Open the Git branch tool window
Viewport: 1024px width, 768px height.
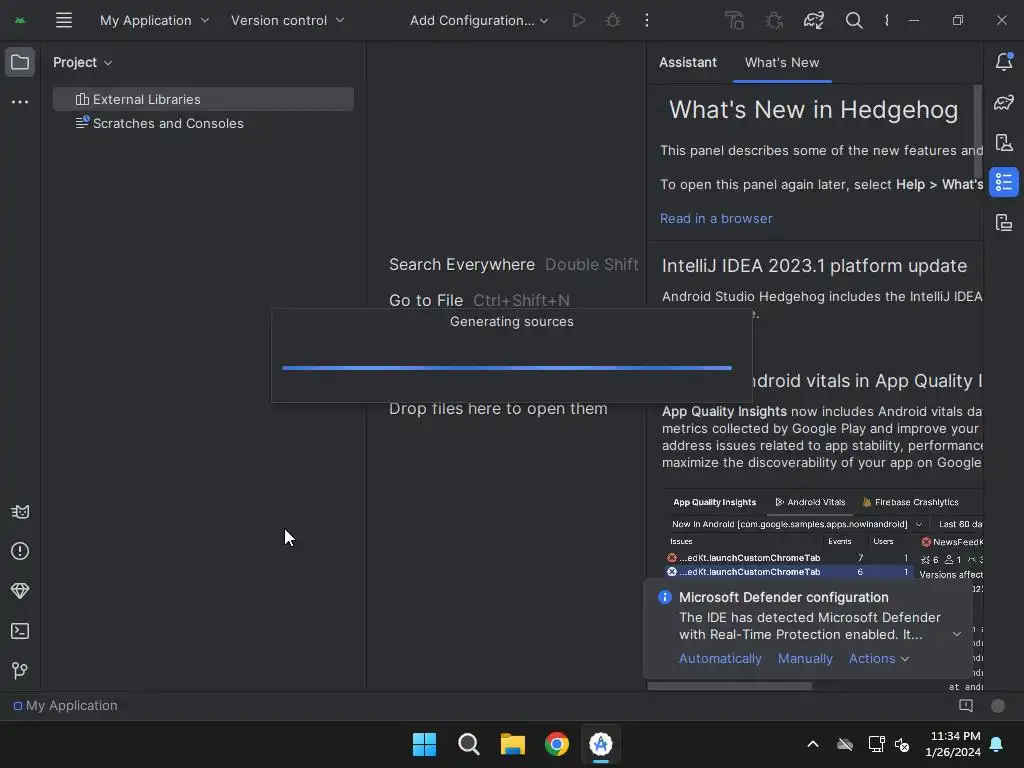(x=20, y=671)
